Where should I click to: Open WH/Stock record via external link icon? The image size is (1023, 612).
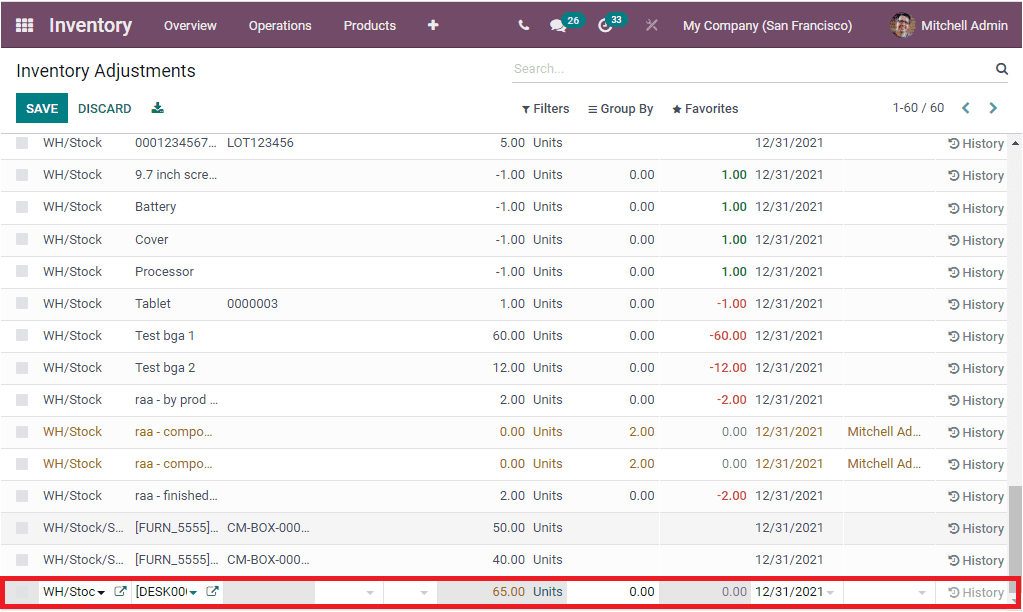pyautogui.click(x=121, y=591)
